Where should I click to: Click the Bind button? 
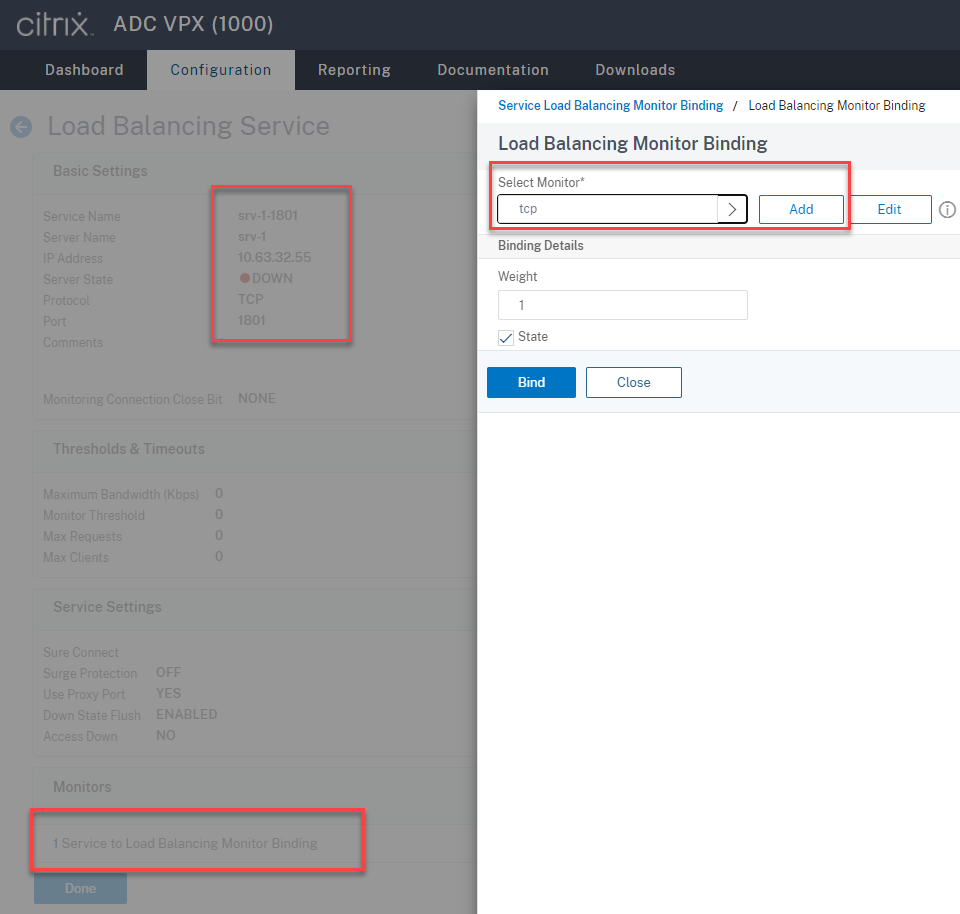tap(531, 382)
